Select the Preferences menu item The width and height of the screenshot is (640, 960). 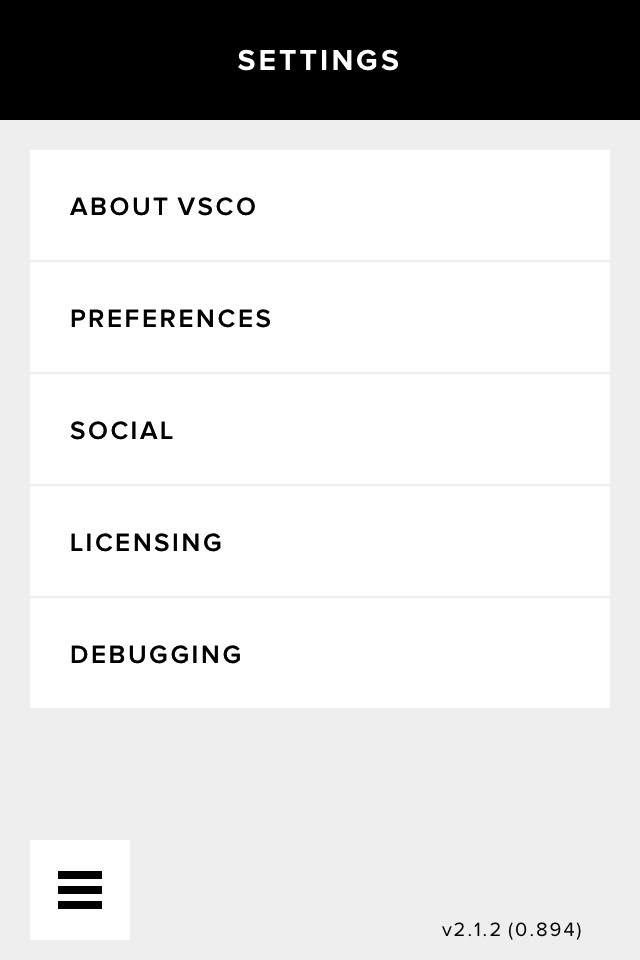320,318
